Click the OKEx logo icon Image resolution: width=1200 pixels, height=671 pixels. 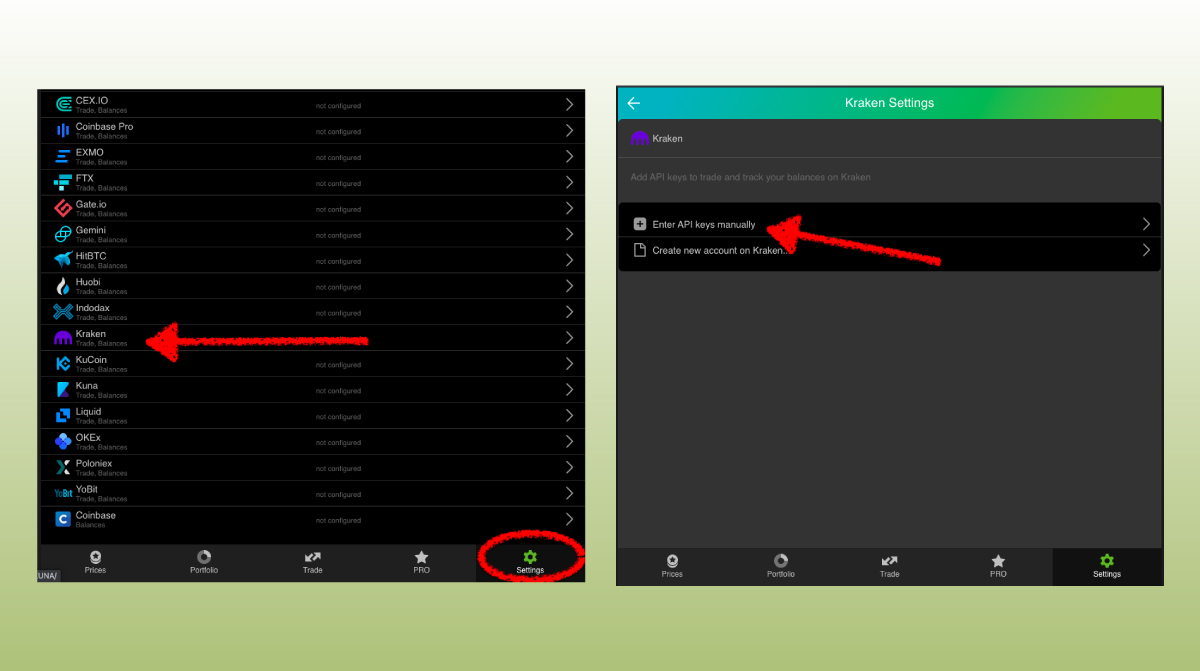point(62,442)
